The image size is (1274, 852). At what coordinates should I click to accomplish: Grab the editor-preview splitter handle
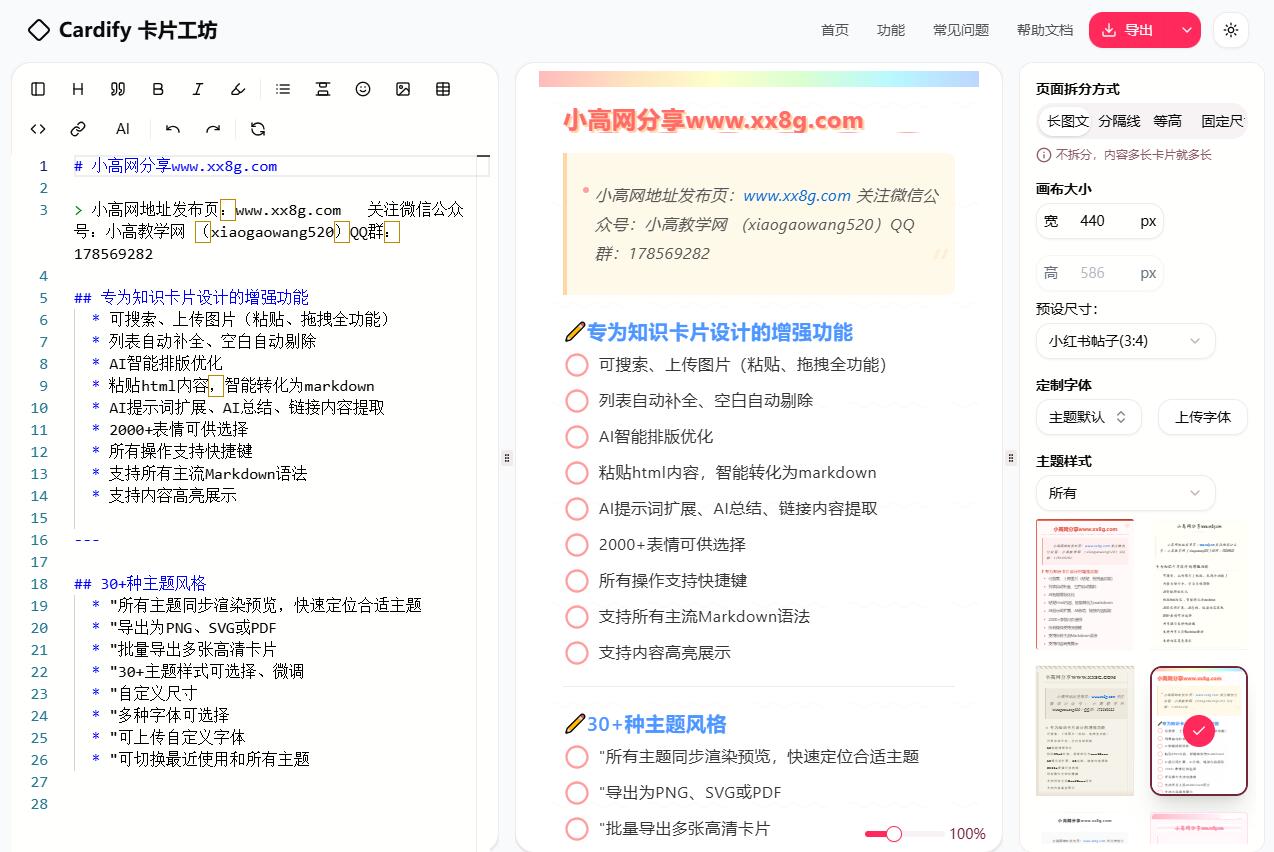click(507, 458)
